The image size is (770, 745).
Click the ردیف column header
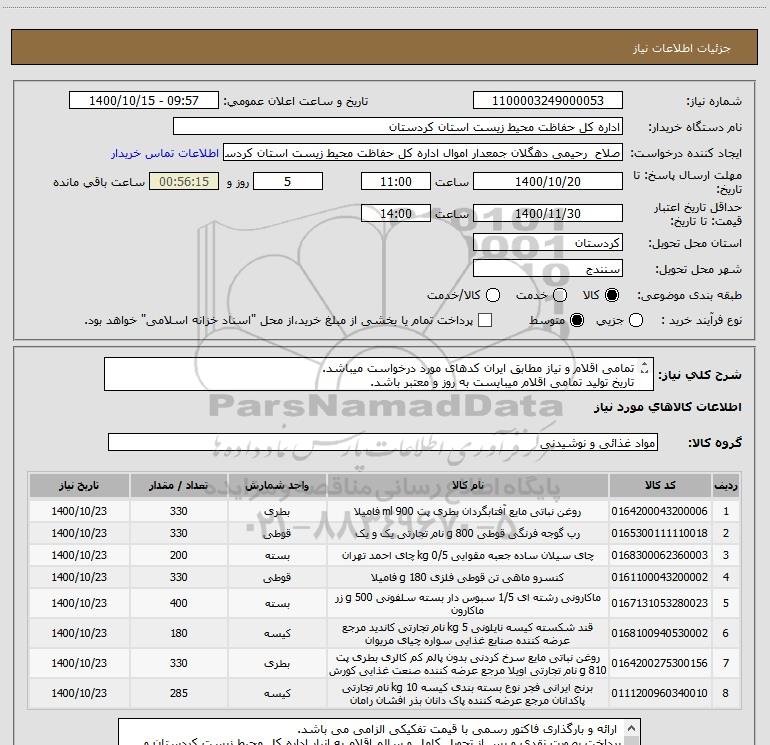726,485
